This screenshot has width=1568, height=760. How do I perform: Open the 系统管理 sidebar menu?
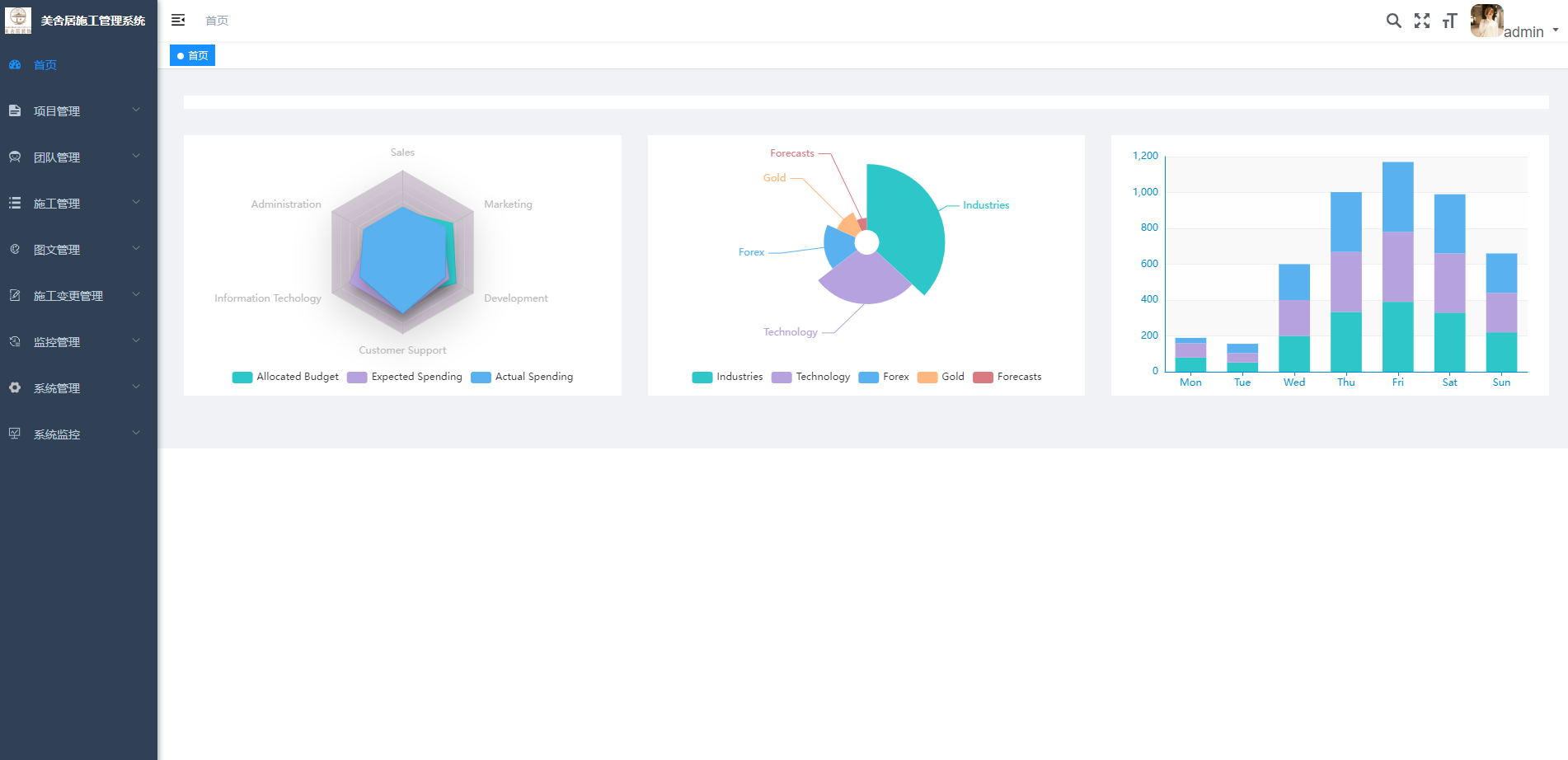(x=78, y=388)
